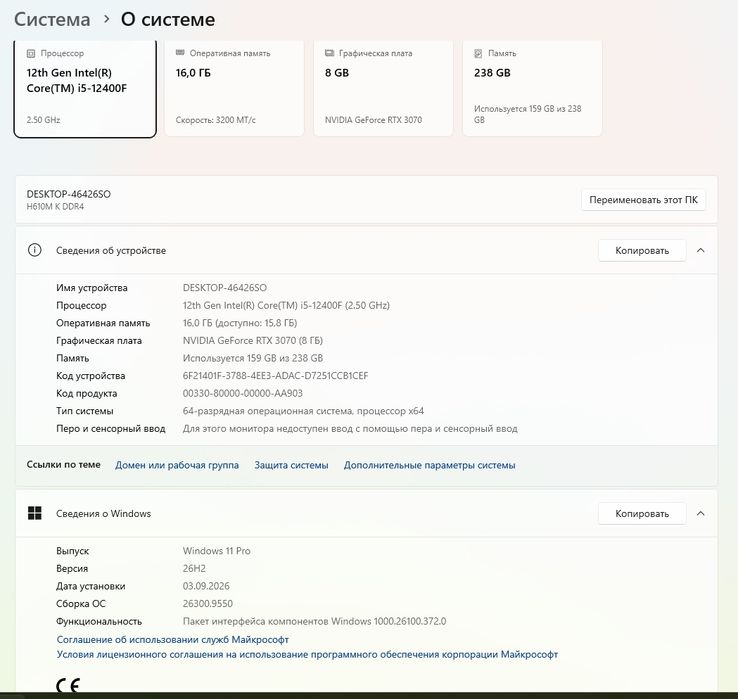This screenshot has width=738, height=699.
Task: Click version value 26H2
Action: [x=194, y=569]
